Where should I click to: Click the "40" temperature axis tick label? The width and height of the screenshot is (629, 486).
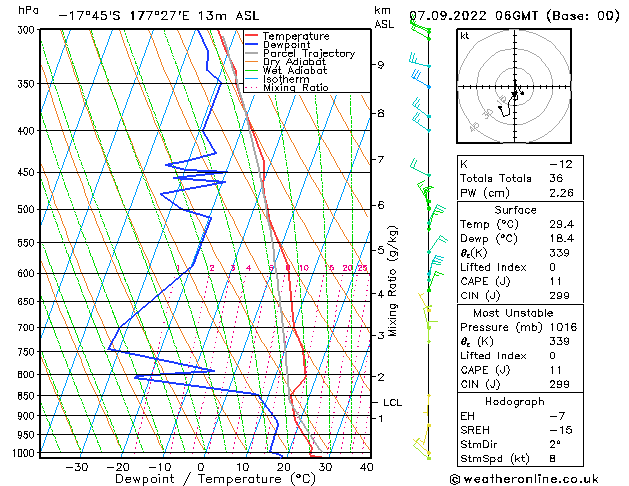367,467
